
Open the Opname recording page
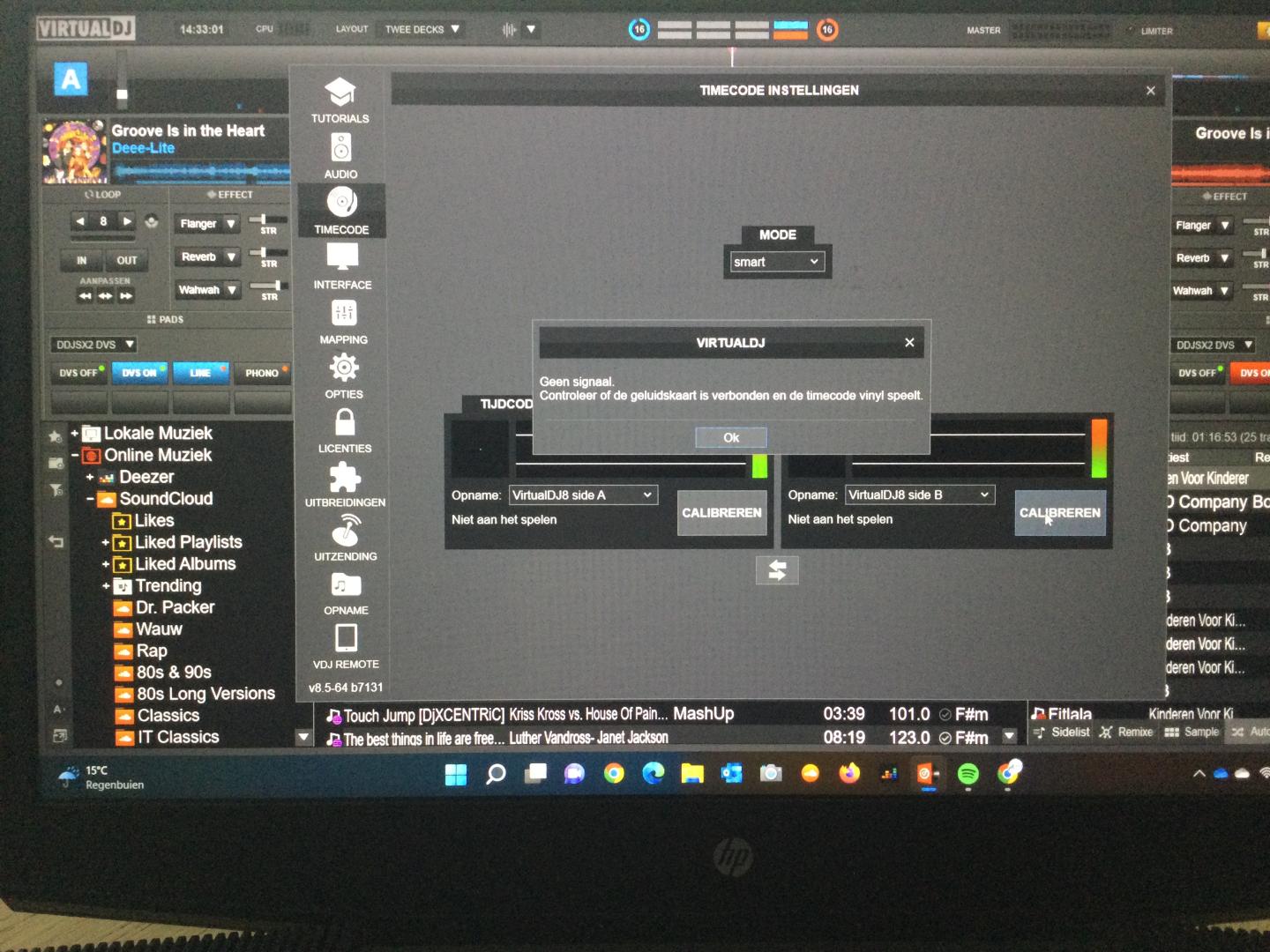point(346,593)
